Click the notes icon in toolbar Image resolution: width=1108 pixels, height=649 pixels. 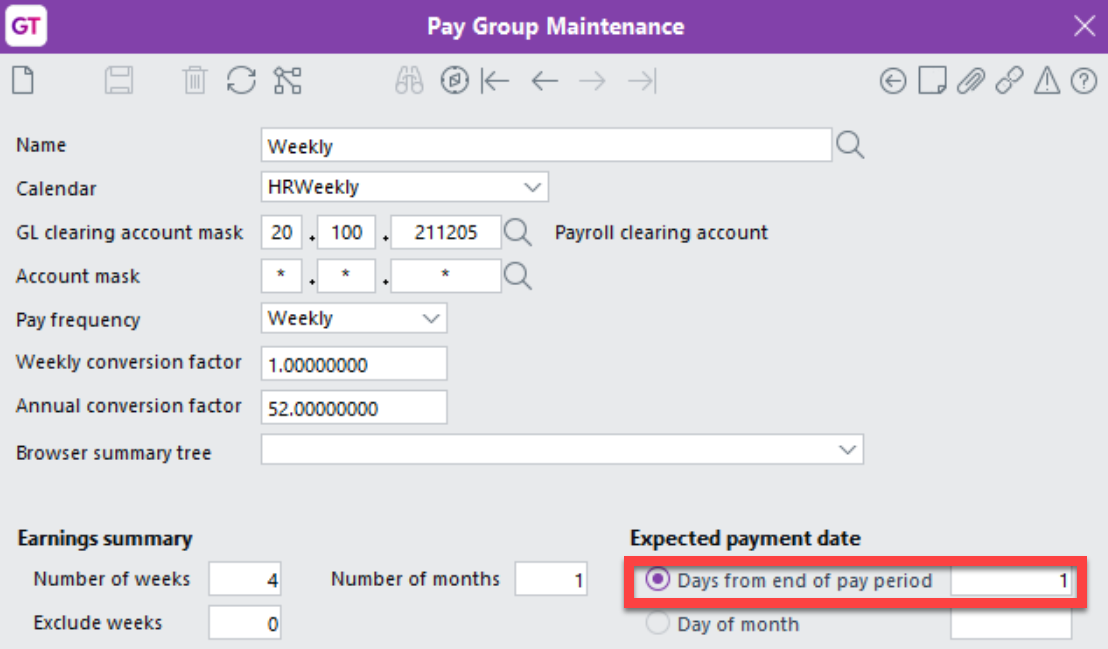click(932, 81)
